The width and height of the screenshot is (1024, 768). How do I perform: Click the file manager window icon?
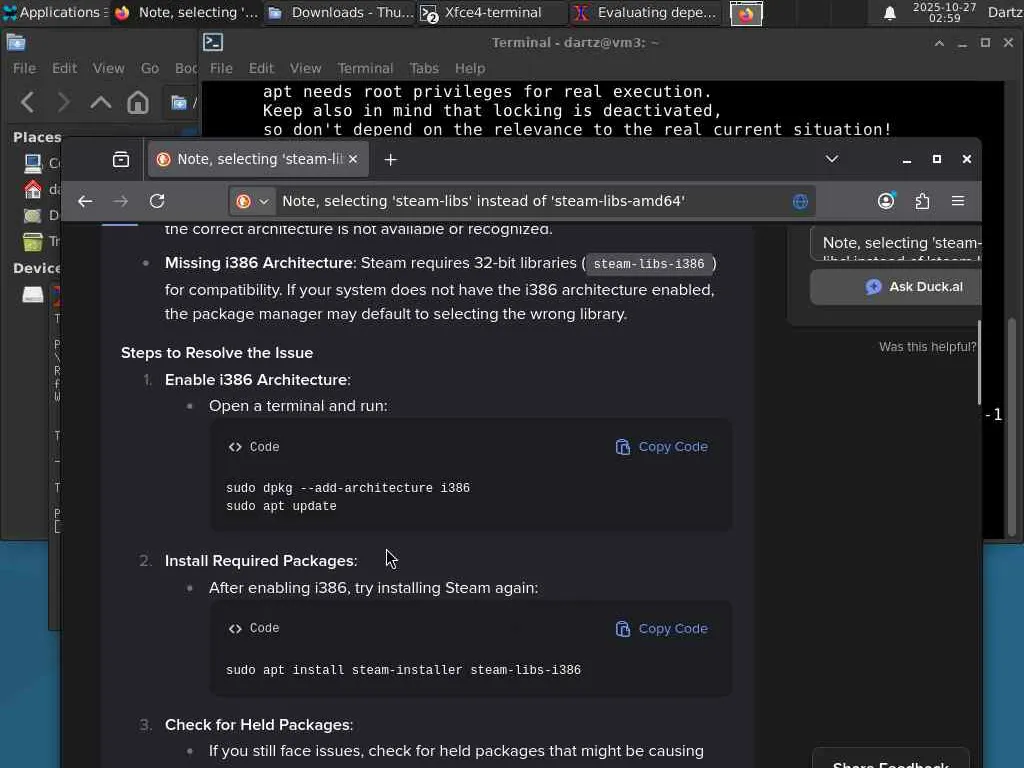pos(16,43)
